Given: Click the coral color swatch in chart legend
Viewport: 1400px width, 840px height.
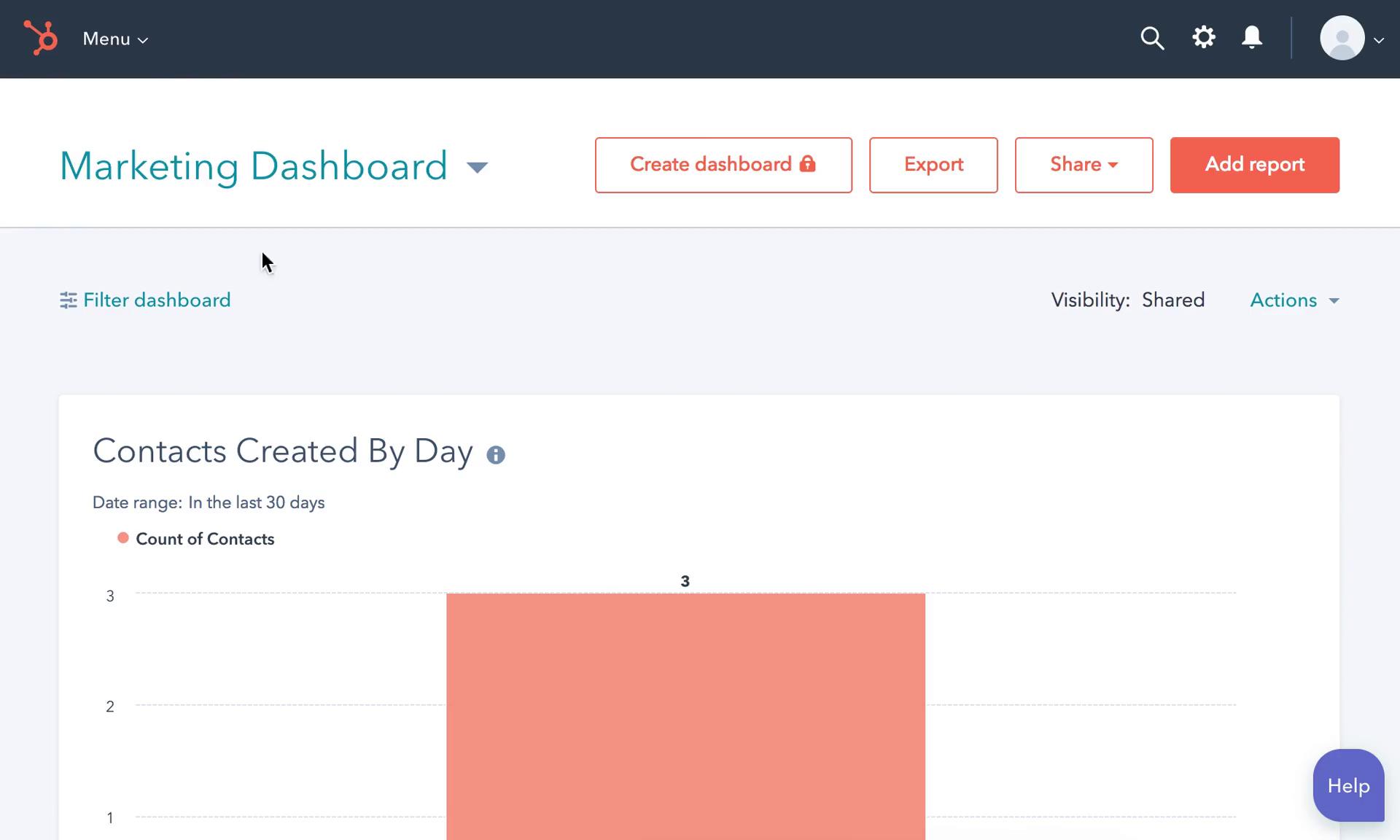Looking at the screenshot, I should (122, 538).
